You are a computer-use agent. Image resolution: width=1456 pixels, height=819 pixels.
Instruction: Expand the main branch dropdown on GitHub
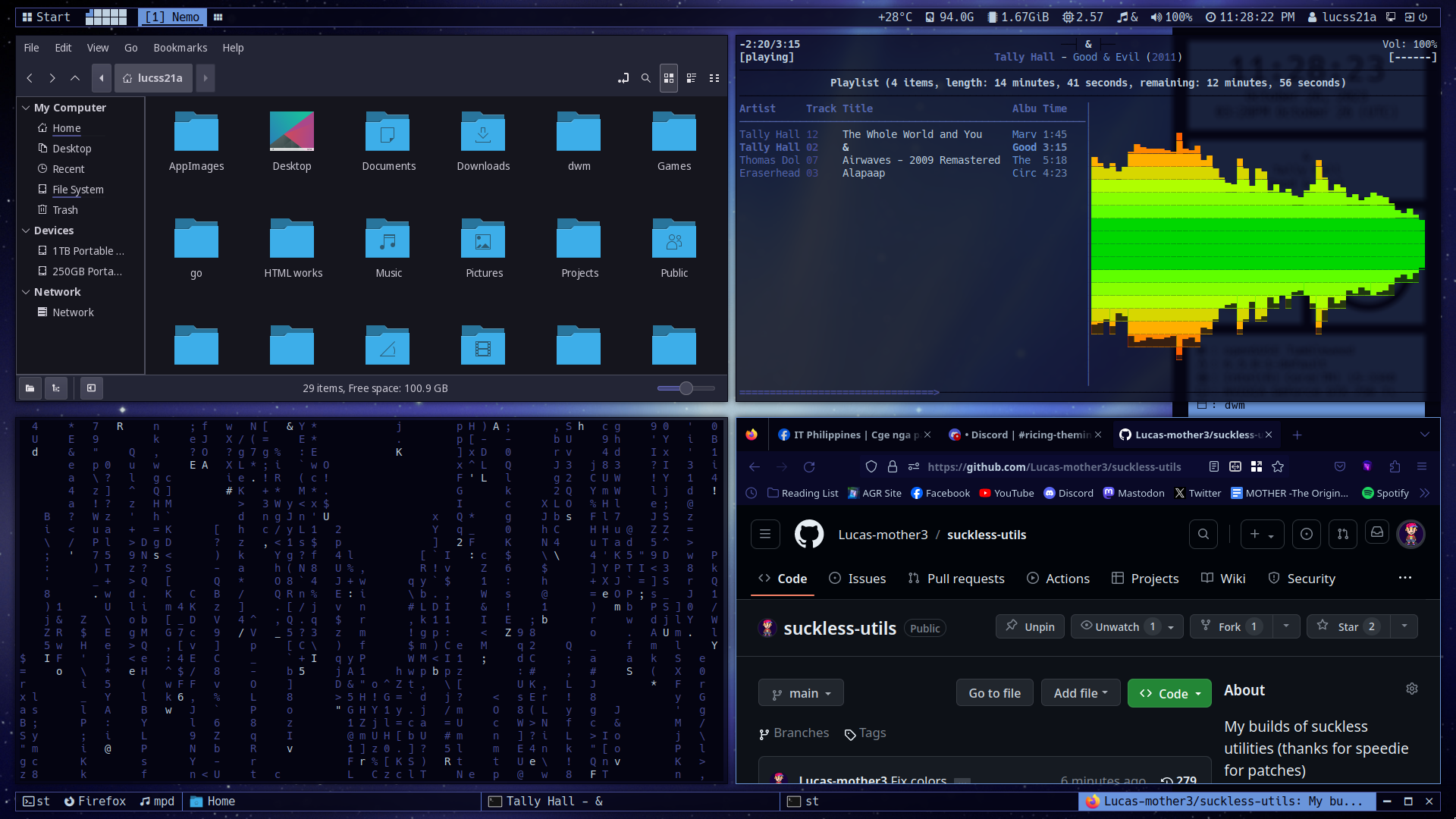click(x=801, y=693)
